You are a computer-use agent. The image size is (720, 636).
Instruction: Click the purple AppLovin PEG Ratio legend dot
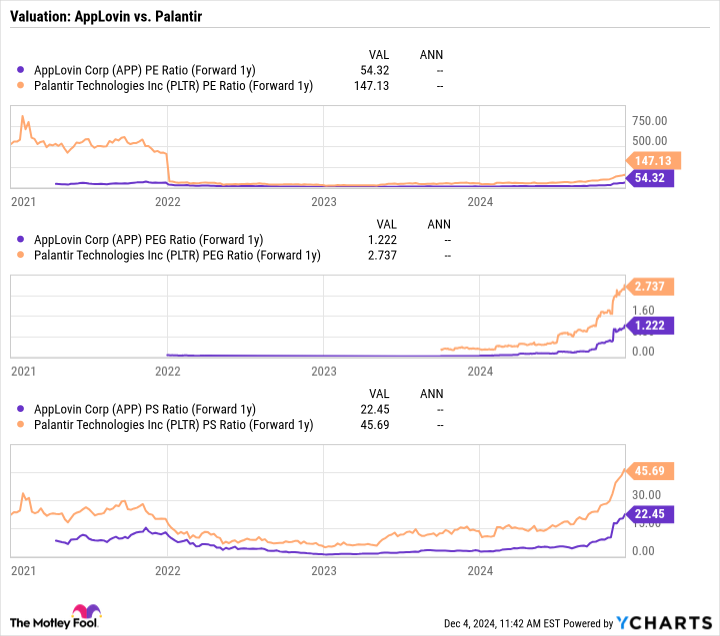coord(20,239)
